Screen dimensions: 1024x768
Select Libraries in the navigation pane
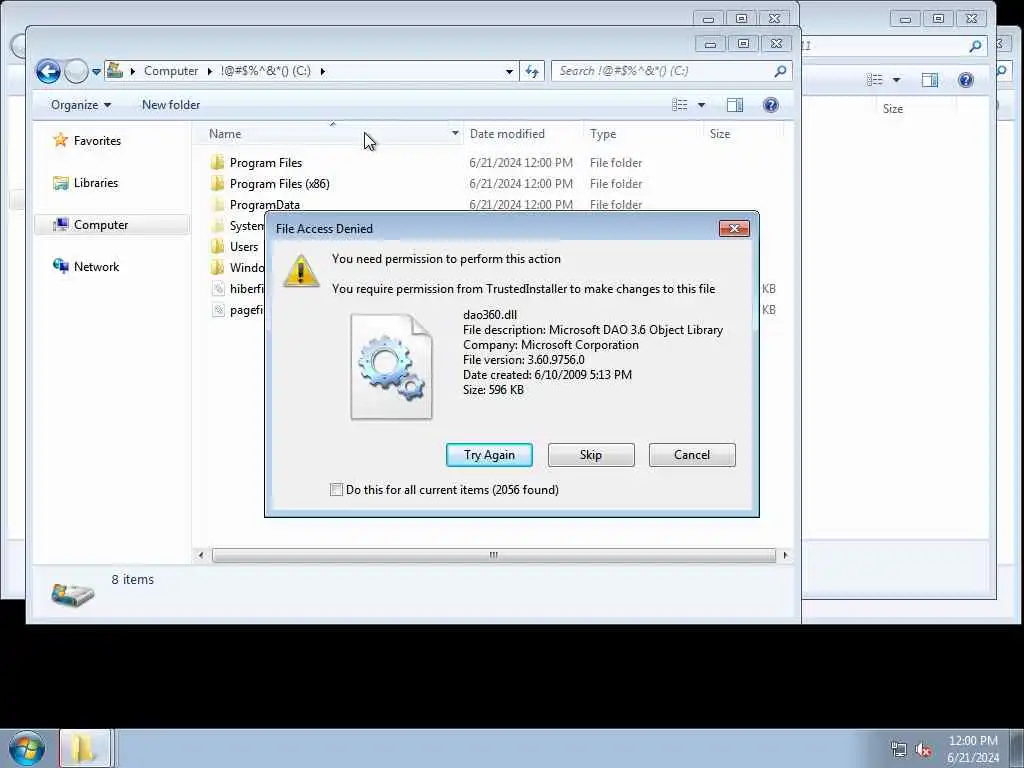tap(96, 183)
